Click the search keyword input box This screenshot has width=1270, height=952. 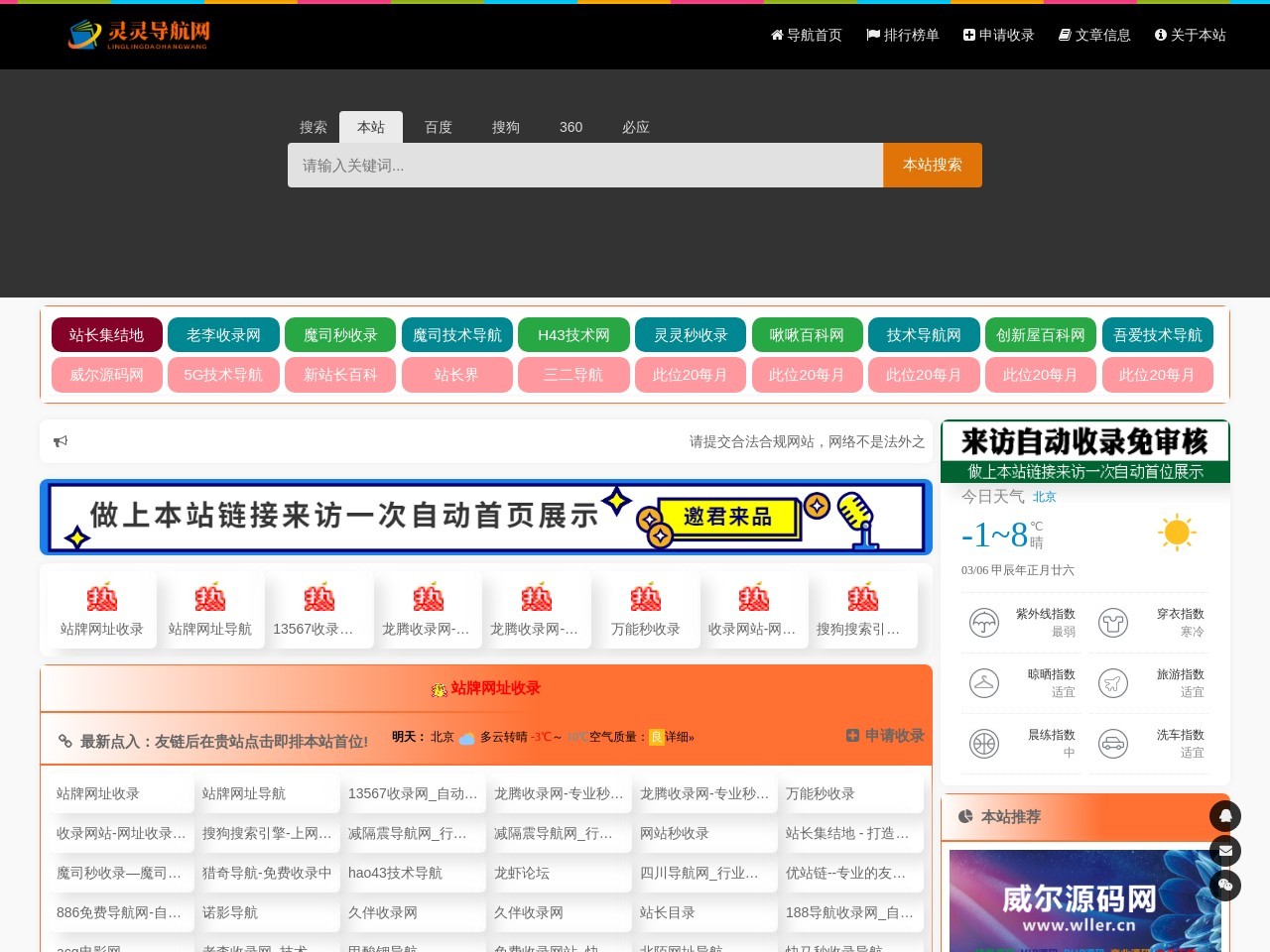(x=584, y=165)
